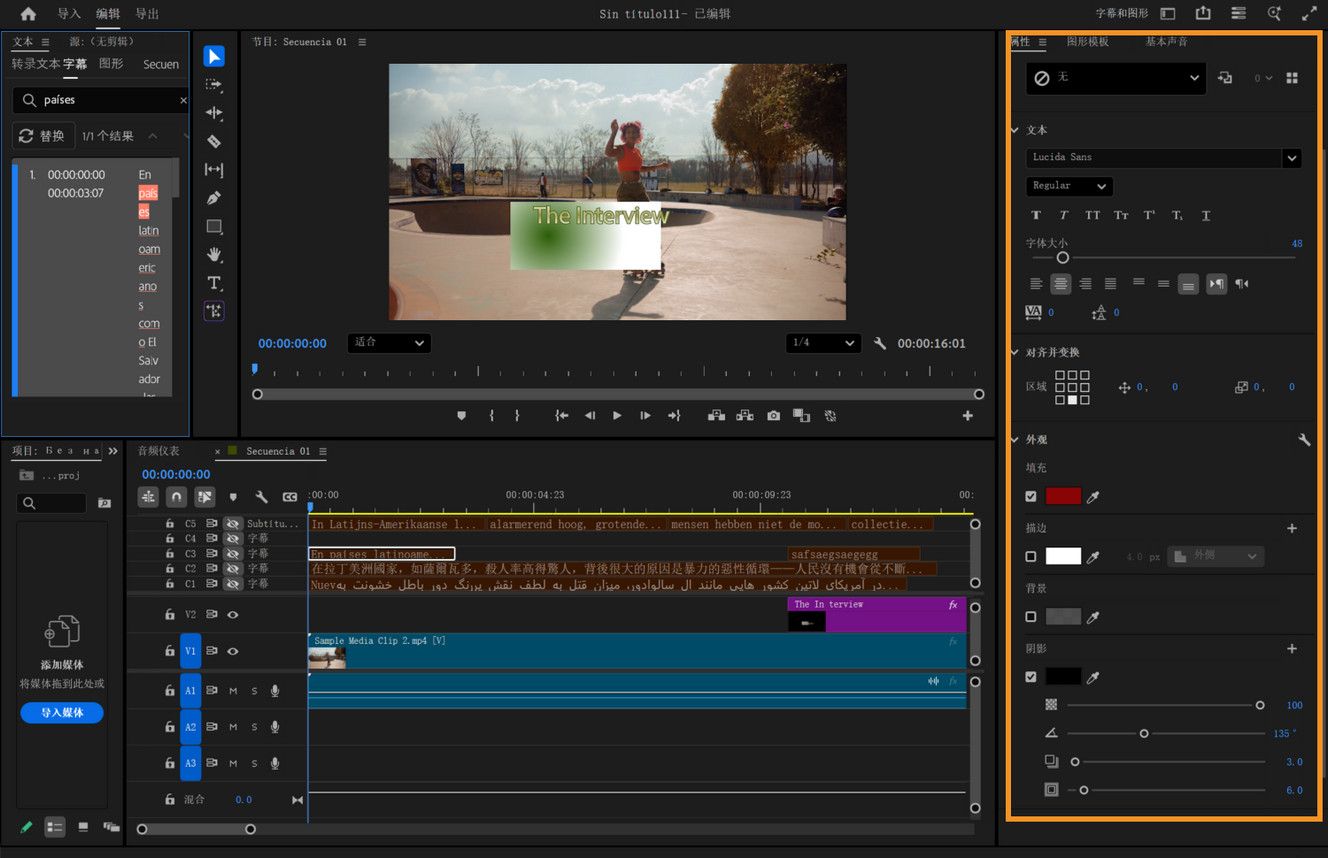Open the CC captions display settings
Viewport: 1328px width, 858px height.
click(x=289, y=497)
